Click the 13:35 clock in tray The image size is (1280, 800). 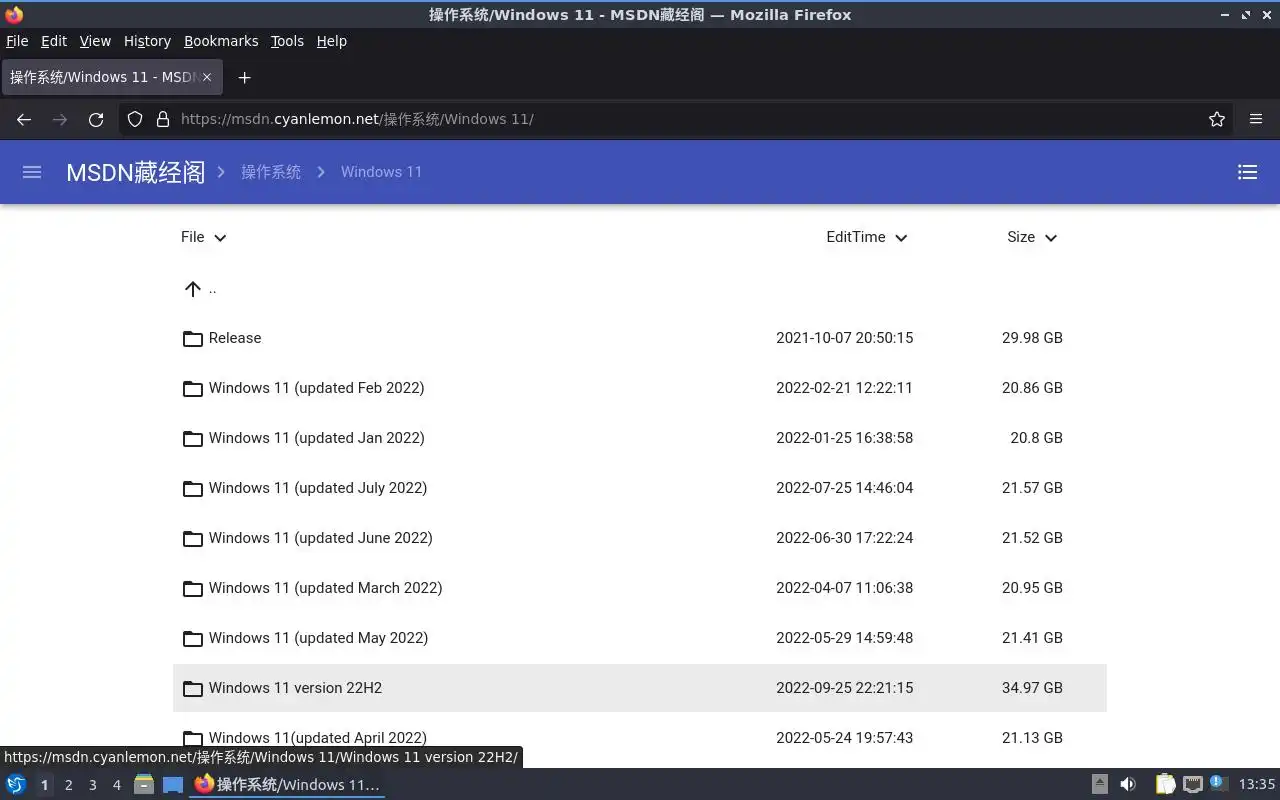point(1256,784)
